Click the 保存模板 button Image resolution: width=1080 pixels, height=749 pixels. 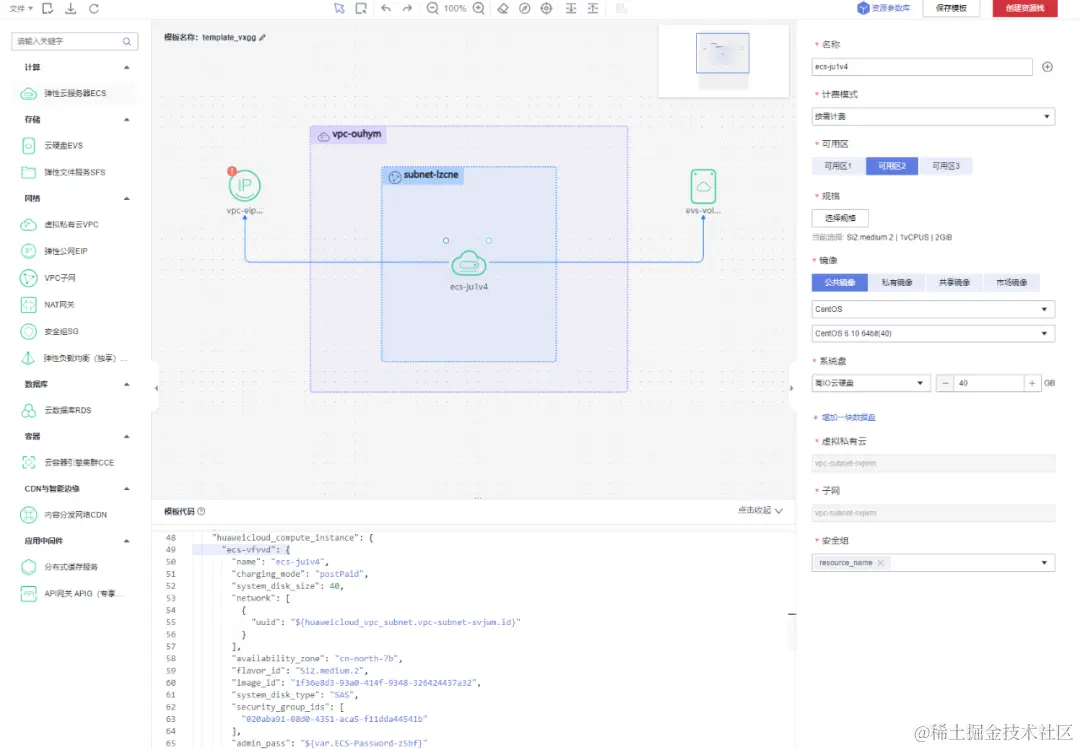point(951,8)
